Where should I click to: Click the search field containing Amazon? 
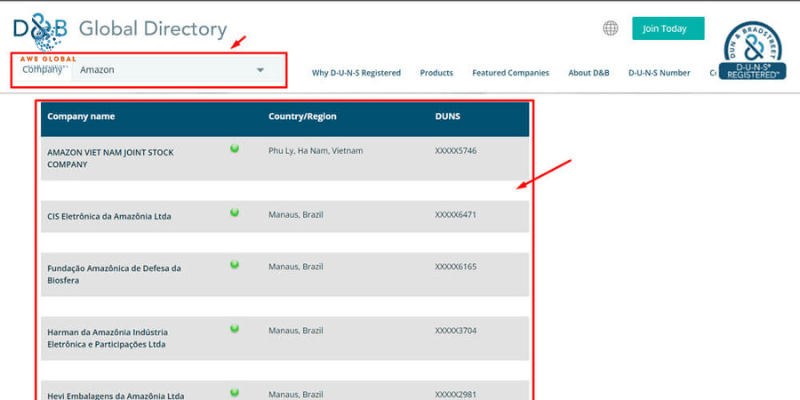[176, 70]
